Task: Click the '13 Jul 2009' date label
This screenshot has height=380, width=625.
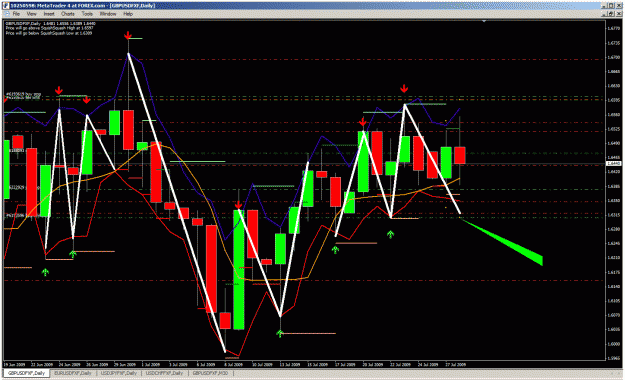Action: point(290,364)
